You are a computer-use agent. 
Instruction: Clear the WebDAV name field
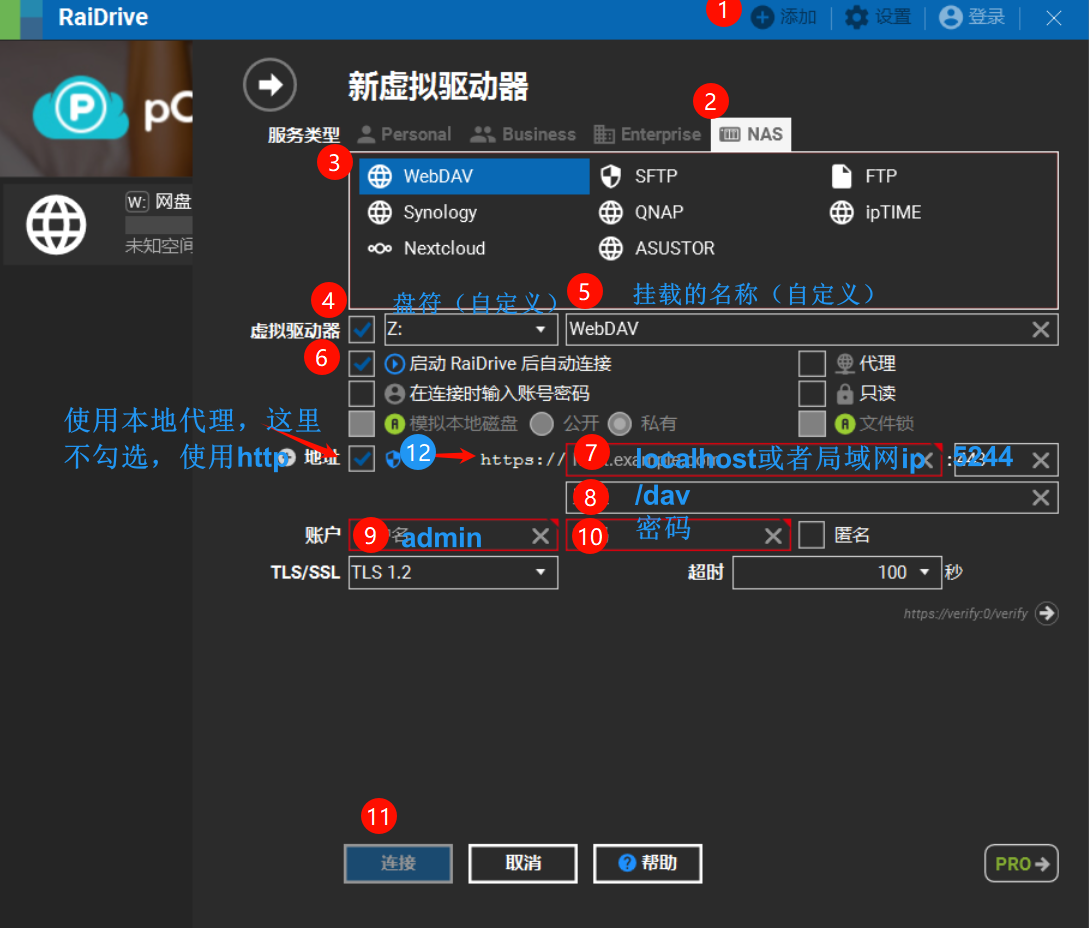[1039, 329]
